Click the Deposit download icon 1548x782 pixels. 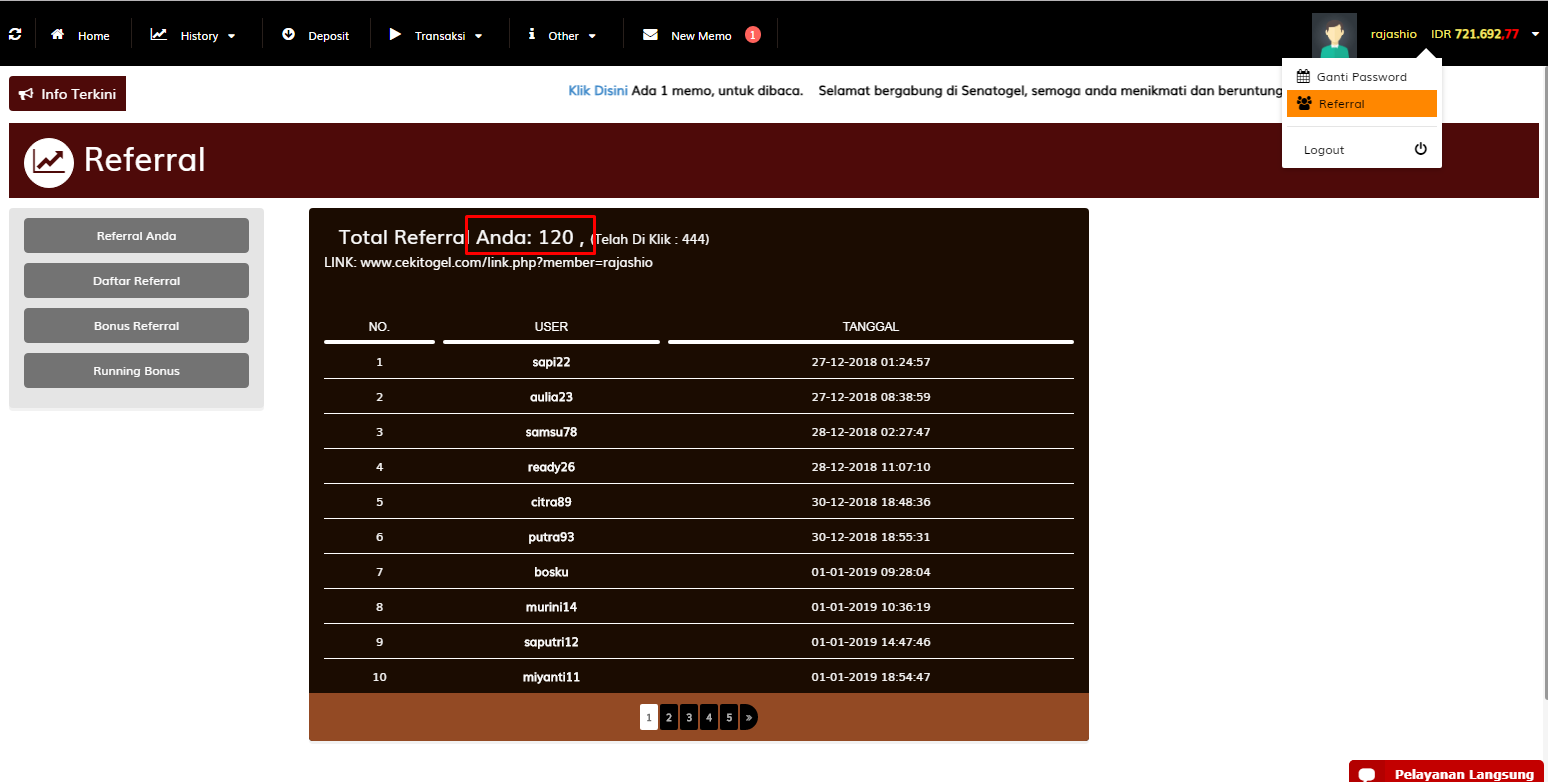pos(289,35)
